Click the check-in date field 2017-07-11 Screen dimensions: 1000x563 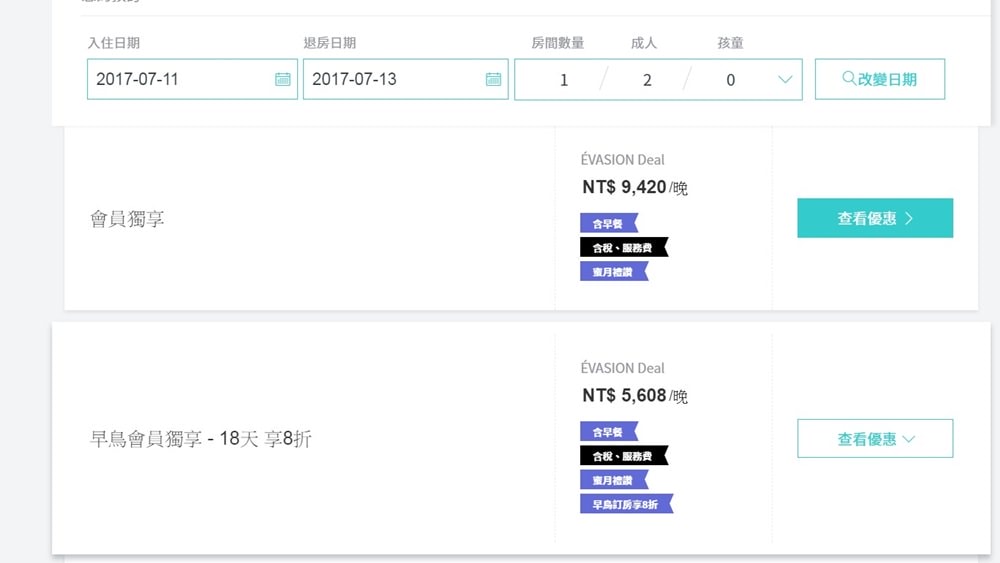[x=180, y=79]
